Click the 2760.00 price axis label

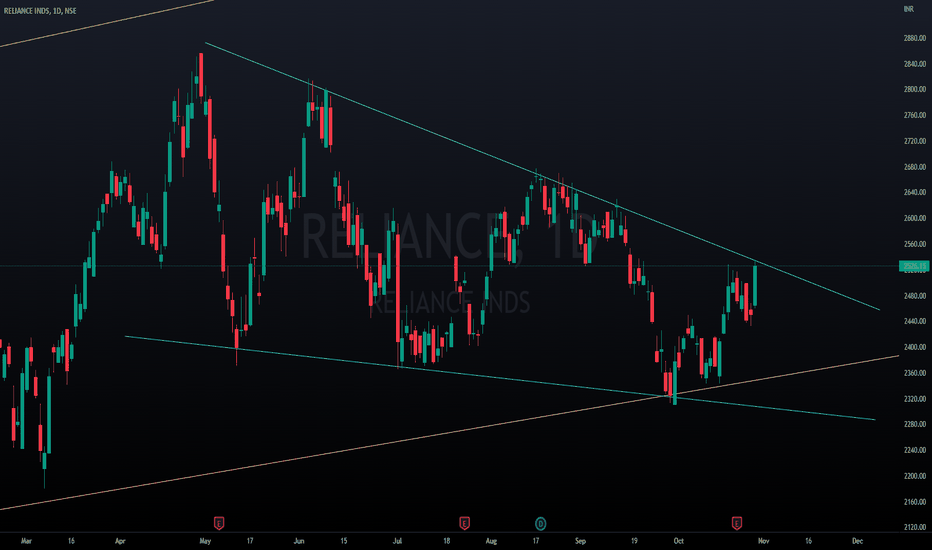click(915, 115)
